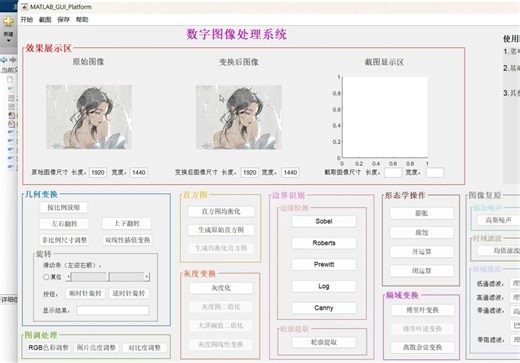Viewport: 520px width, 363px height.
Task: Click the 上下翻转 button
Action: (x=127, y=223)
